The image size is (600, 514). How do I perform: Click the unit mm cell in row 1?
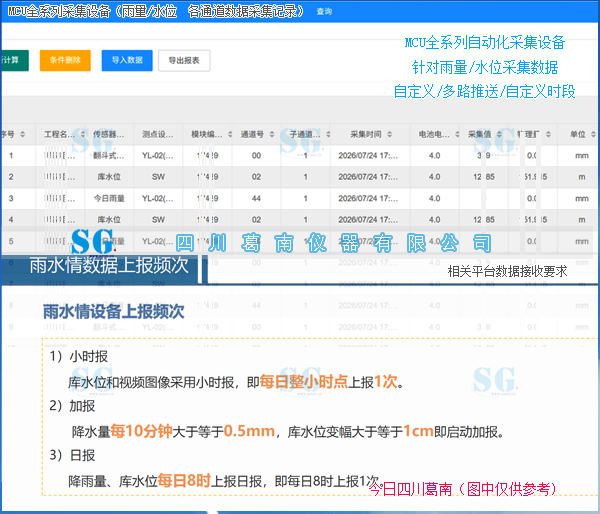point(582,155)
